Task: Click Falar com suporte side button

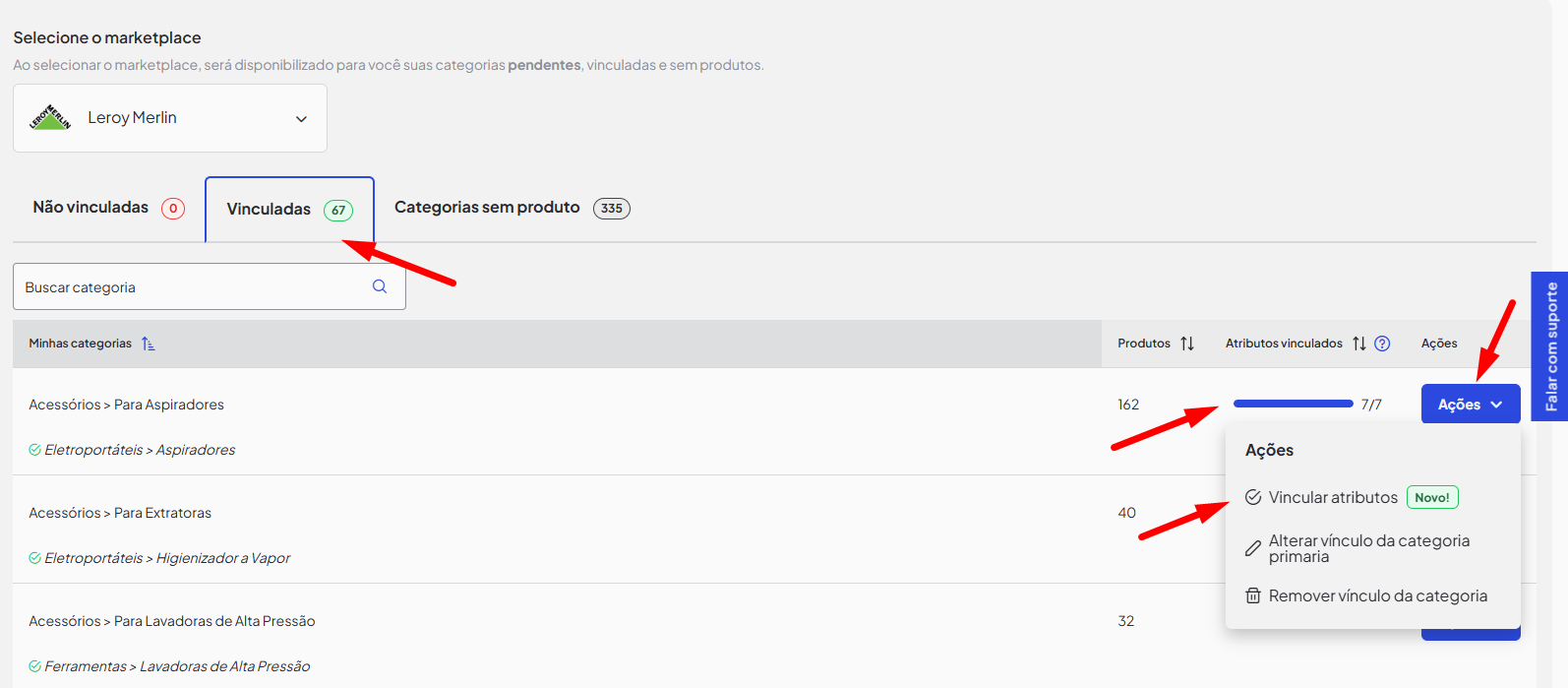Action: tap(1550, 346)
